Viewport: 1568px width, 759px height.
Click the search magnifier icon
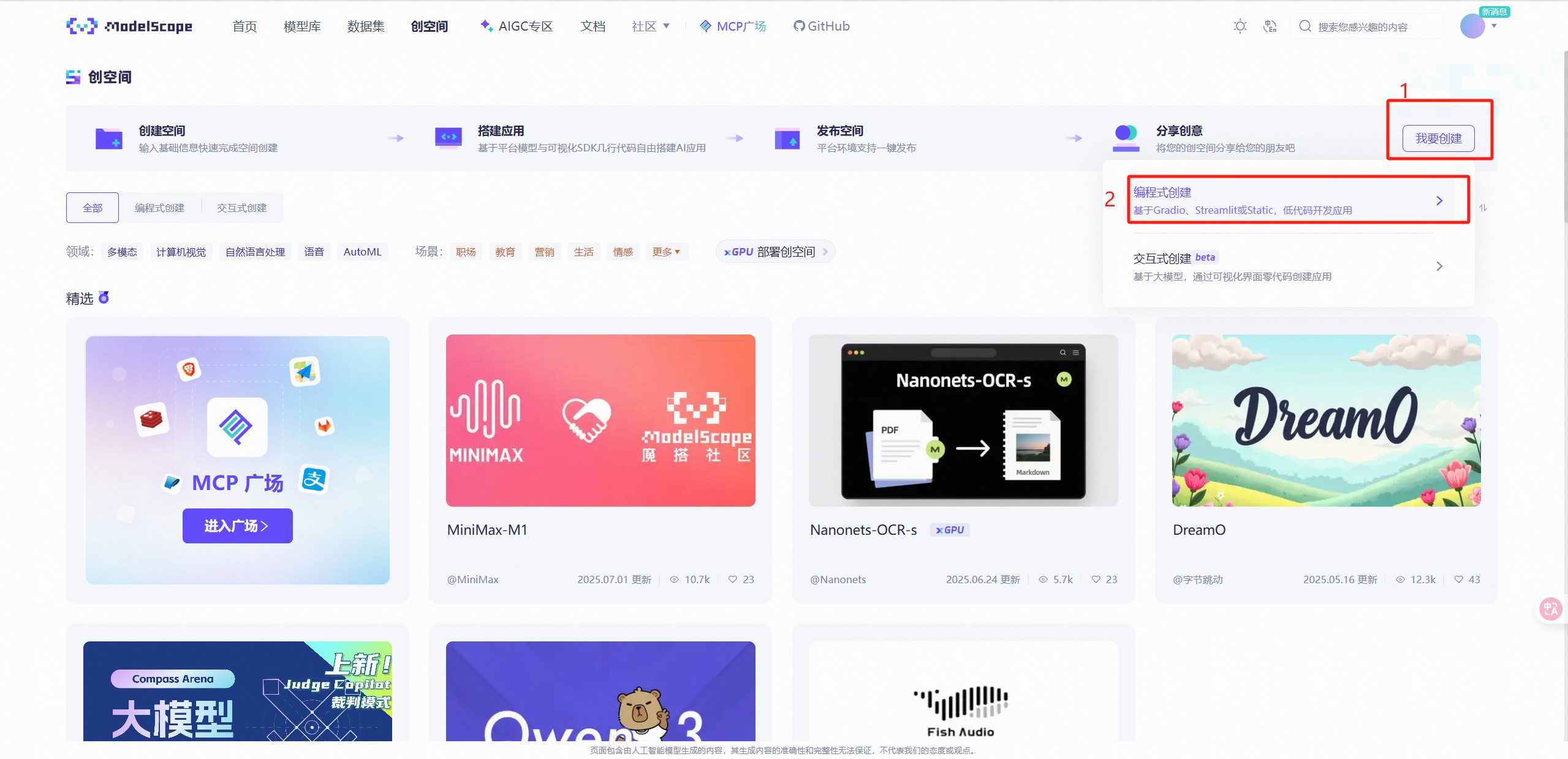1305,26
